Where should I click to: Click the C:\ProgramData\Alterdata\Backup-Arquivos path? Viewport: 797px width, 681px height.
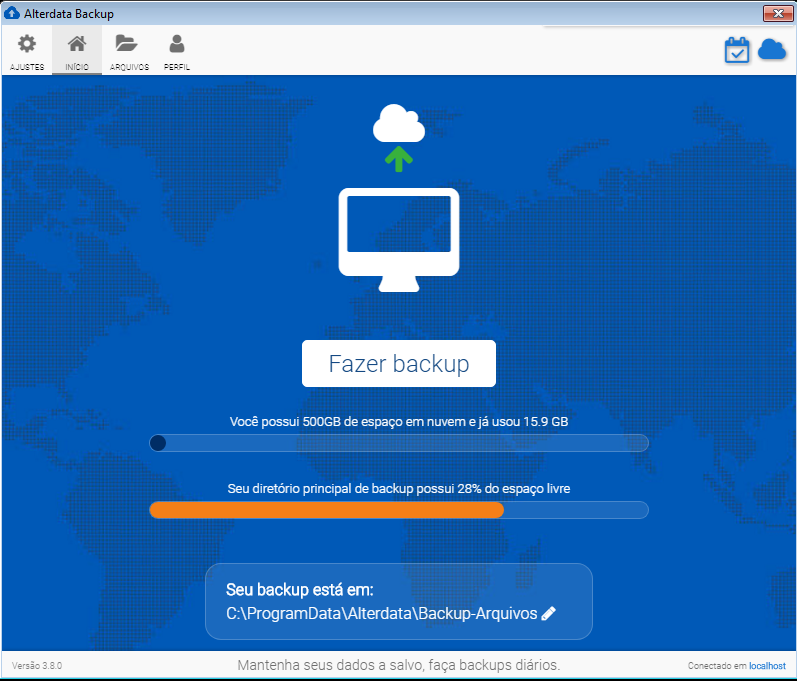click(381, 613)
